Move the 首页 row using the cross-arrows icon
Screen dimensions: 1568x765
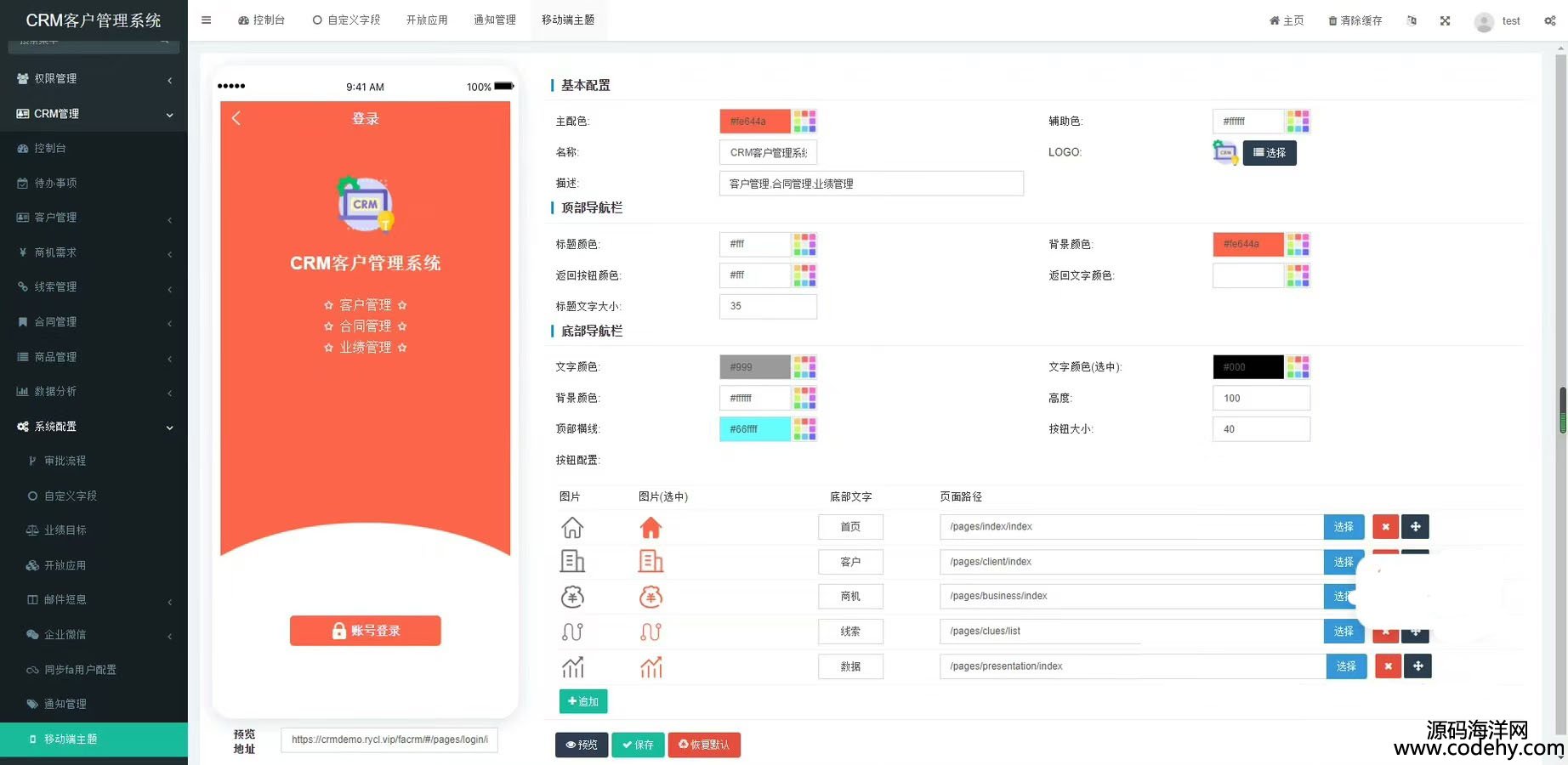coord(1416,527)
